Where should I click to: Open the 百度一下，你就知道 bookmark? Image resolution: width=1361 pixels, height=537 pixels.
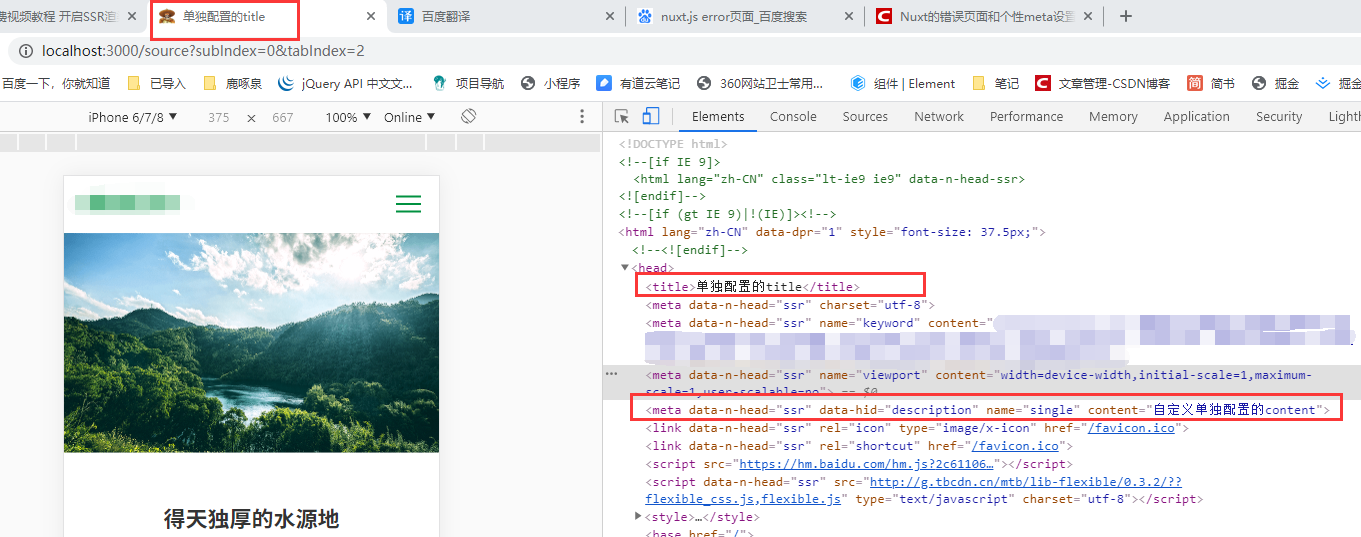56,83
